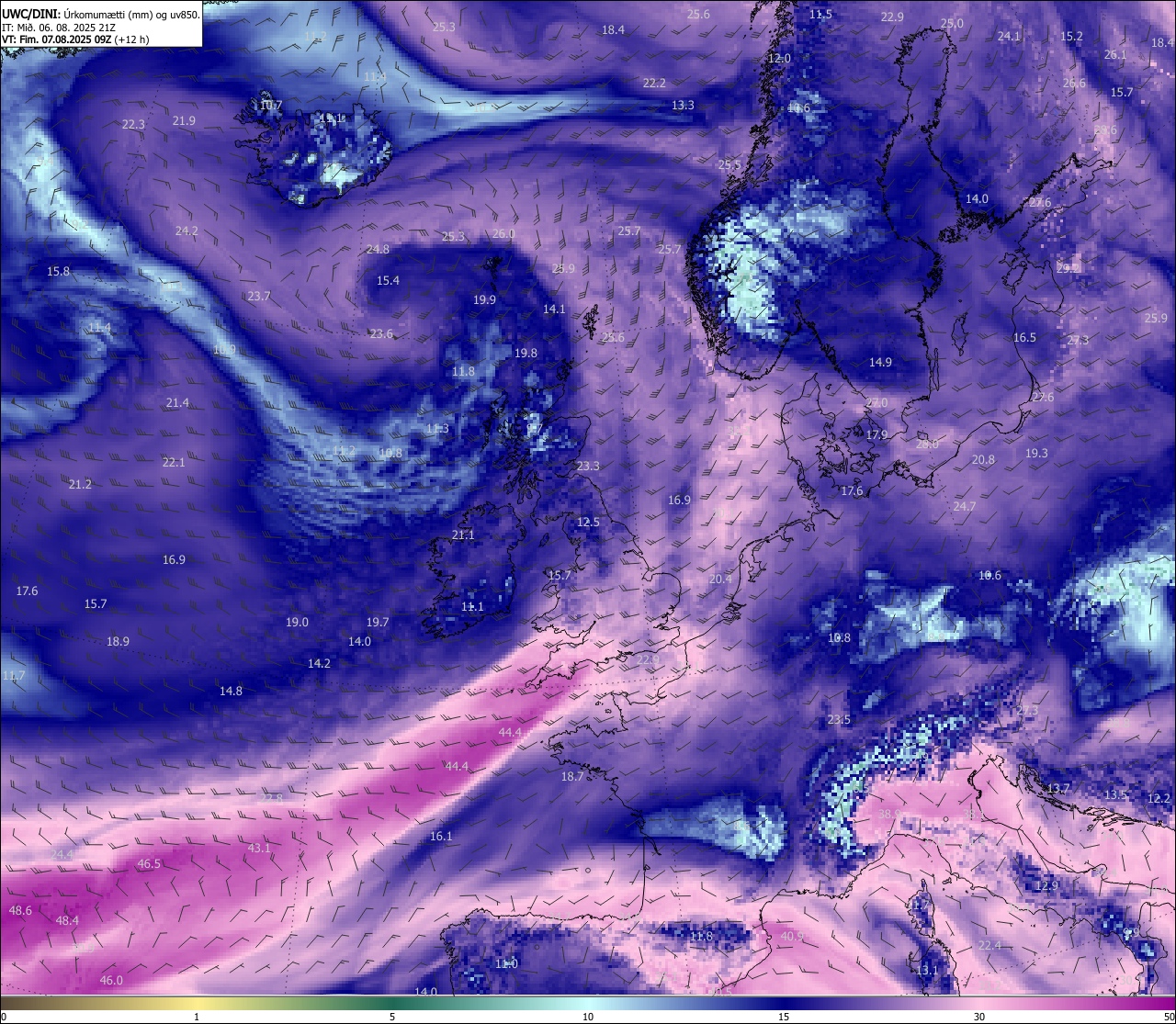Click the map value 13.3
The width and height of the screenshot is (1176, 1024).
(x=683, y=105)
